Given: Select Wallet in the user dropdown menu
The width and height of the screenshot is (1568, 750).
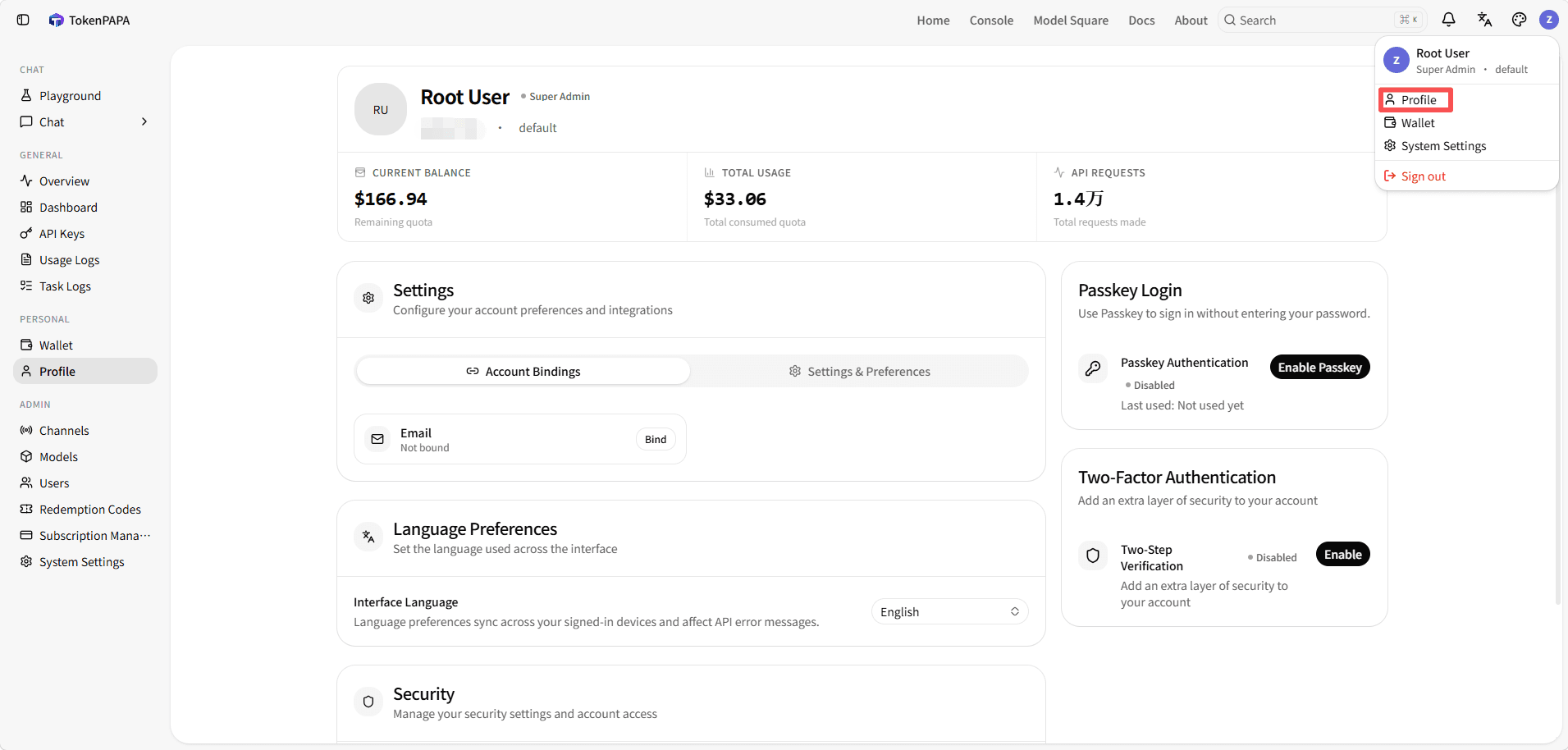Looking at the screenshot, I should tap(1466, 123).
